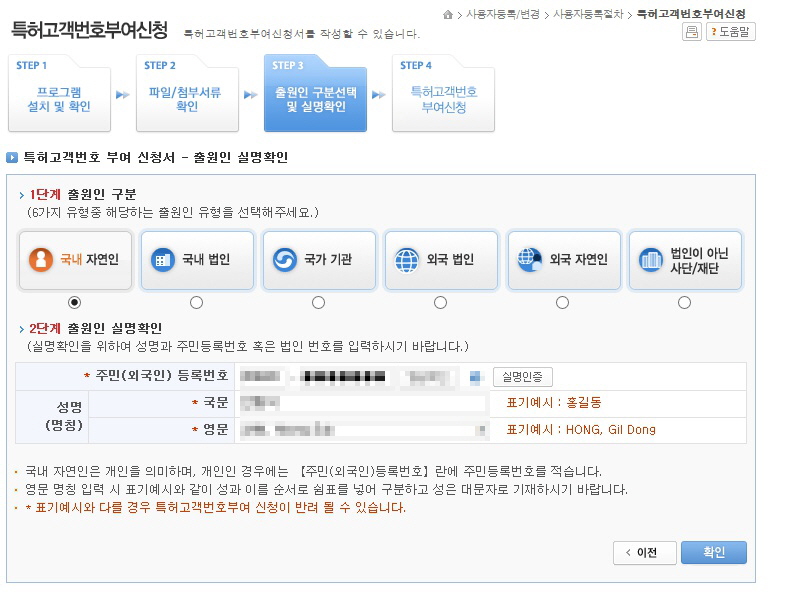Click the small icon beside 실명인증
The image size is (788, 602).
(476, 377)
